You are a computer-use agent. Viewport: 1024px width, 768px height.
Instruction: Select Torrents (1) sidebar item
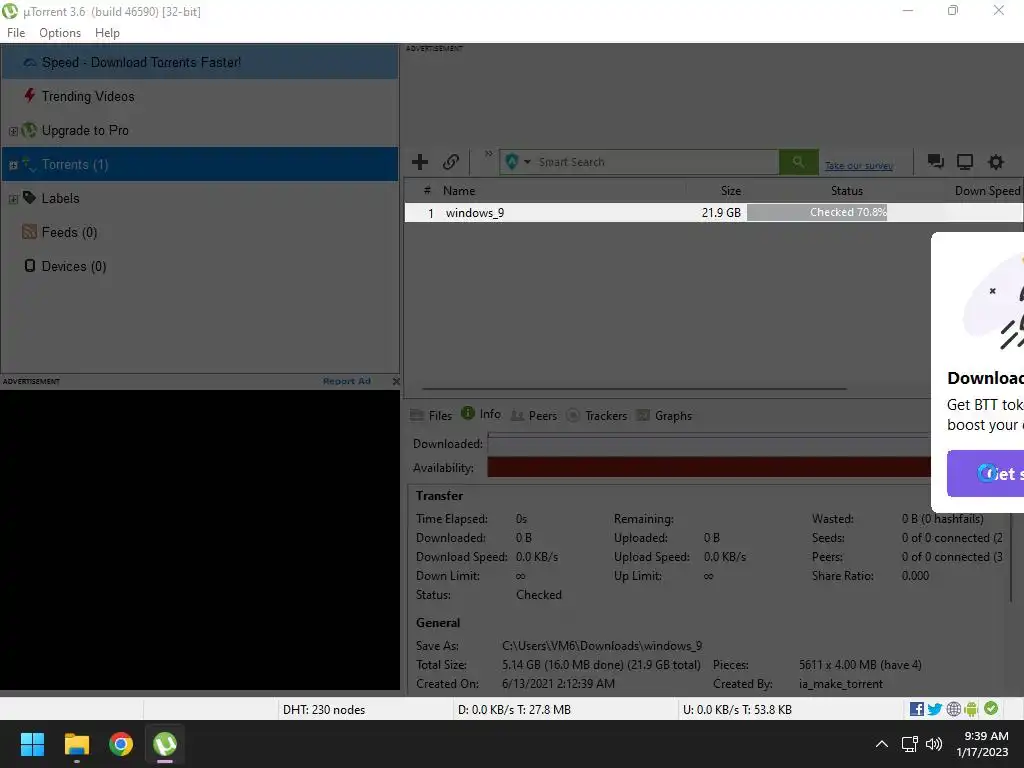tap(200, 164)
